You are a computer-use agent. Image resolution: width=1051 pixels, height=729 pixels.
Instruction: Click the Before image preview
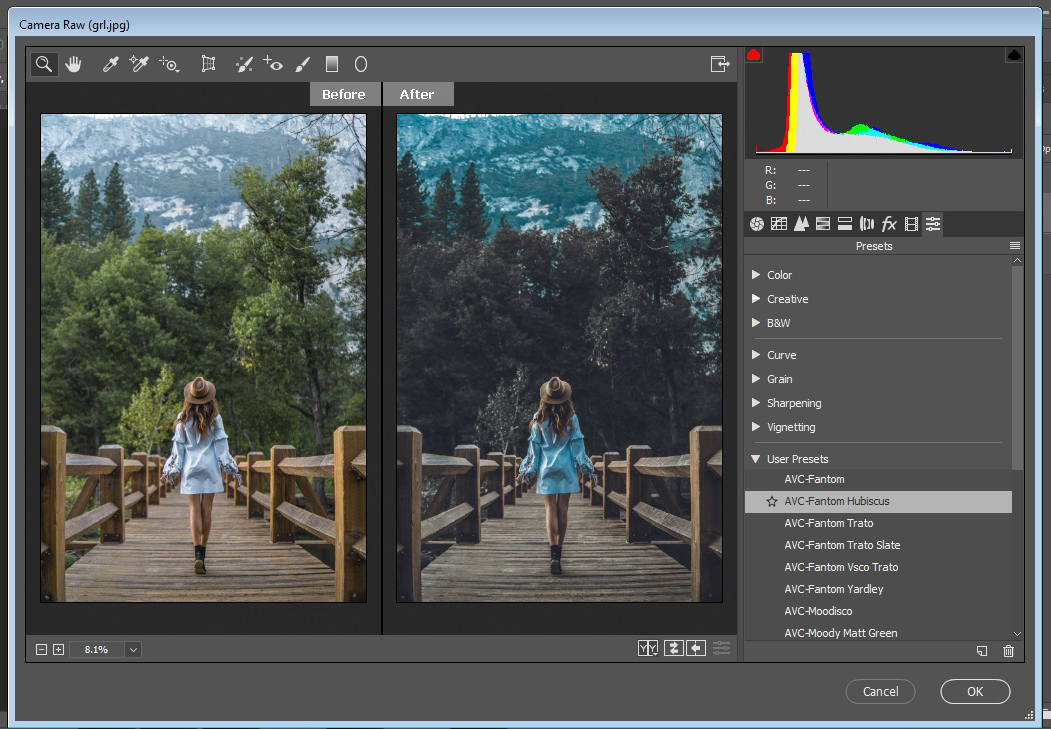(204, 358)
